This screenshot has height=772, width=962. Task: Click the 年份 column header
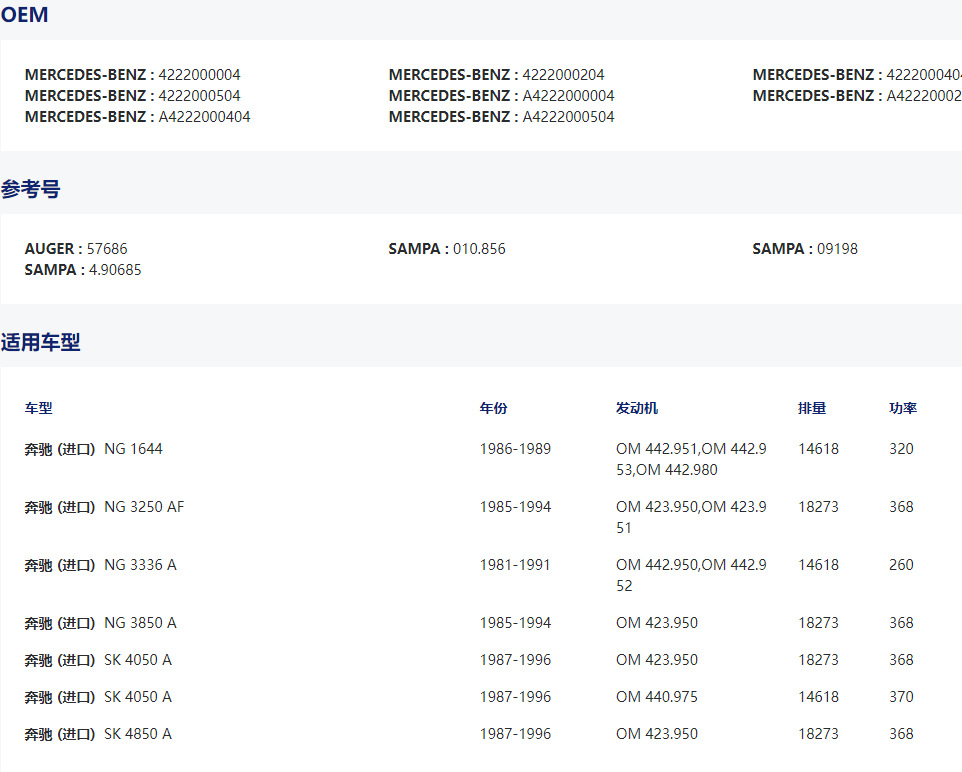[x=493, y=408]
